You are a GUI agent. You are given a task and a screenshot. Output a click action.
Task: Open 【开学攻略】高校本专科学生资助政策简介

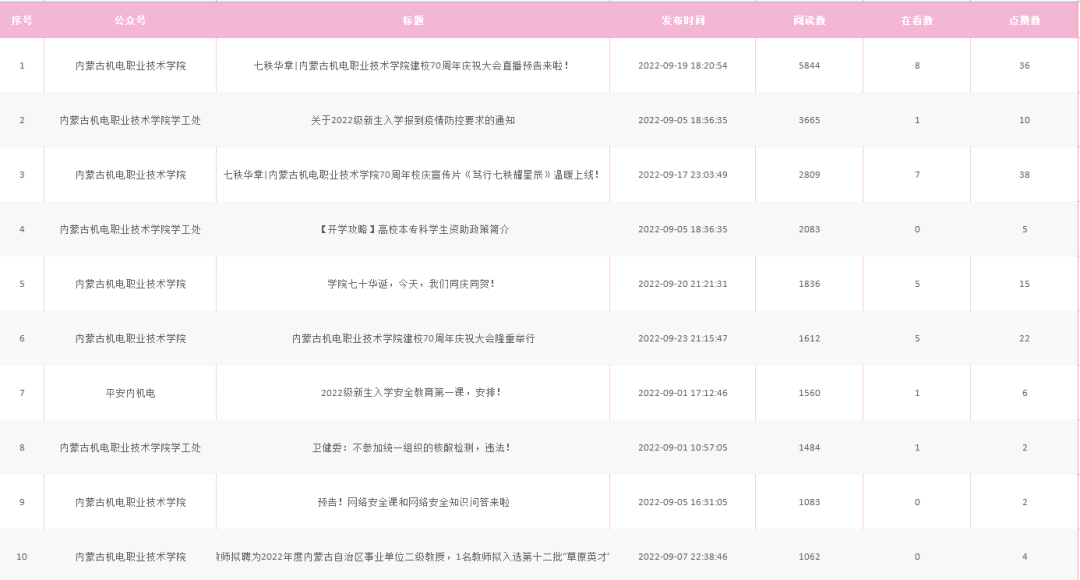coord(412,229)
